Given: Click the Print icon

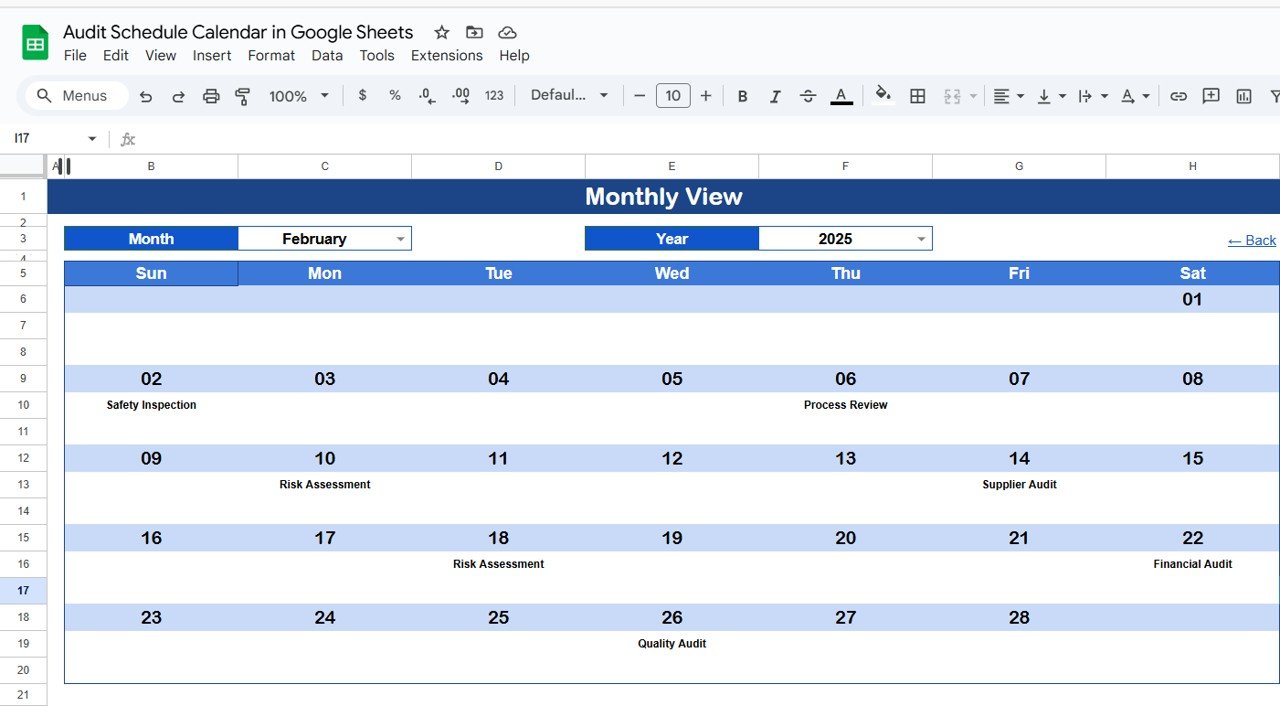Looking at the screenshot, I should coord(211,96).
